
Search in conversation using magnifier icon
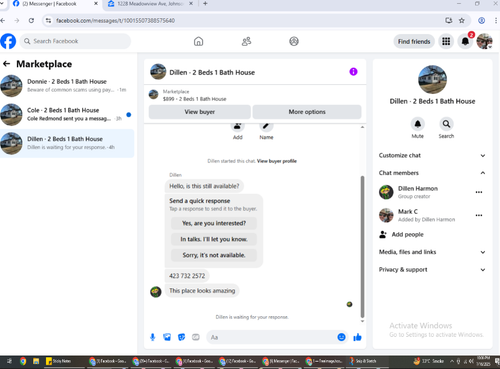click(446, 124)
